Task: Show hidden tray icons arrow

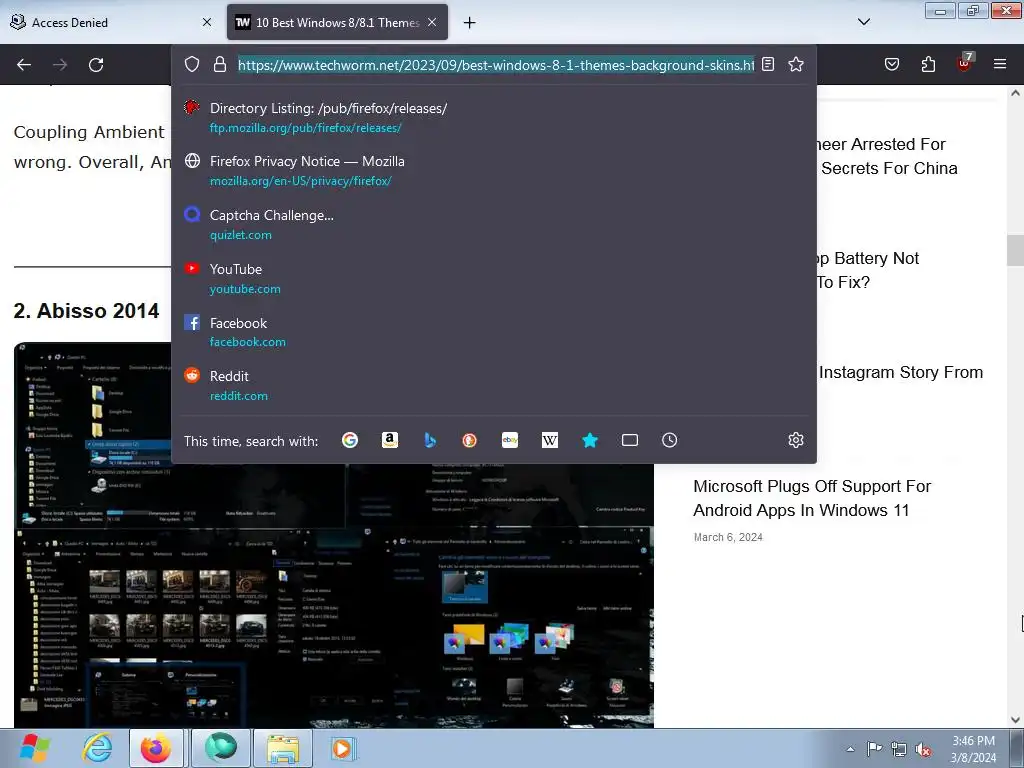Action: (x=850, y=749)
